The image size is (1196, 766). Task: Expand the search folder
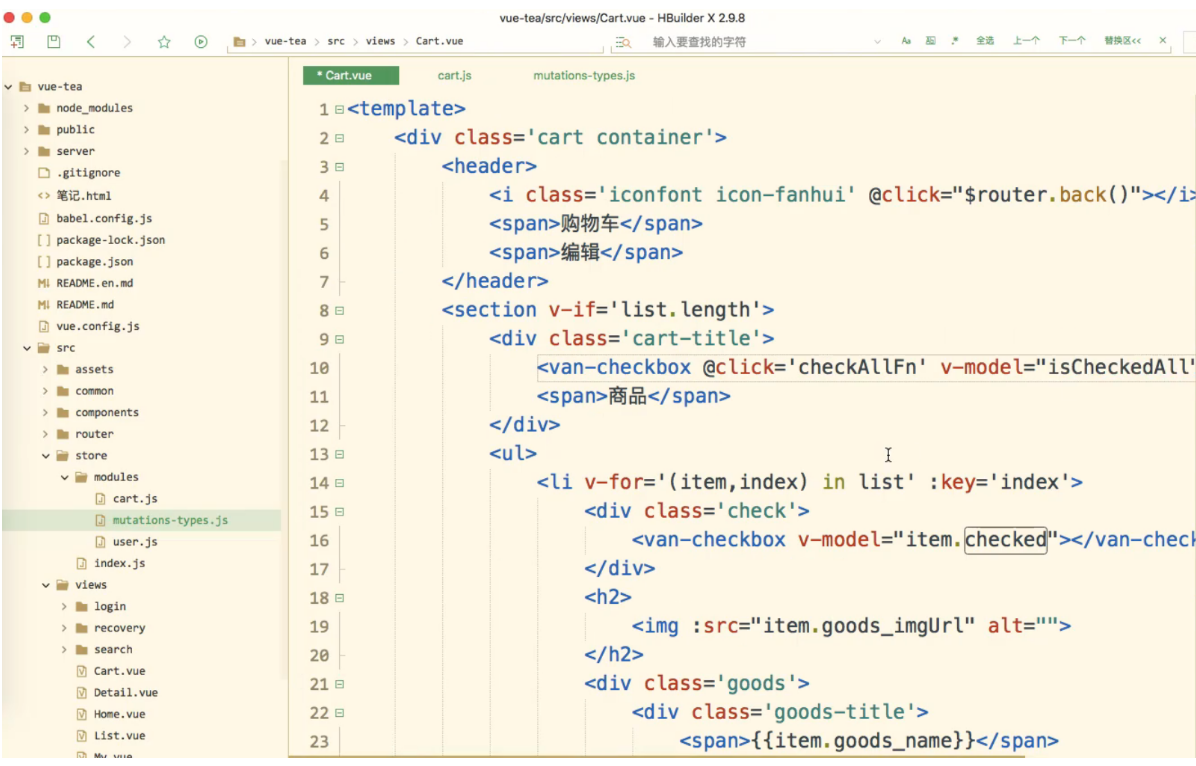64,649
